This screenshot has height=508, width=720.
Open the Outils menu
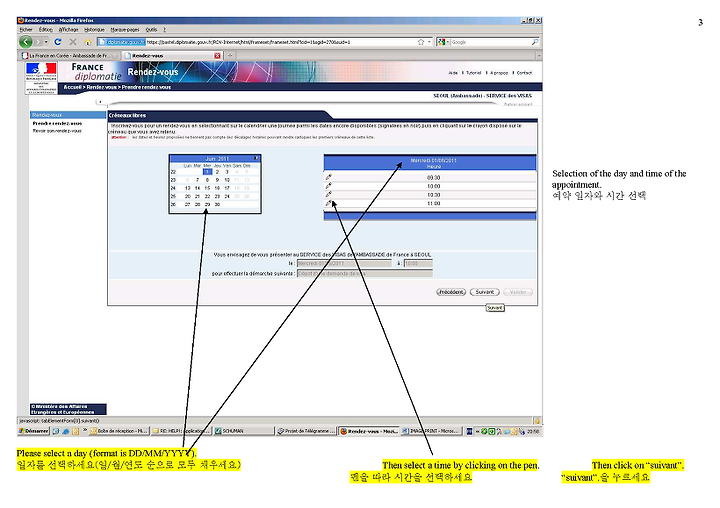point(152,29)
